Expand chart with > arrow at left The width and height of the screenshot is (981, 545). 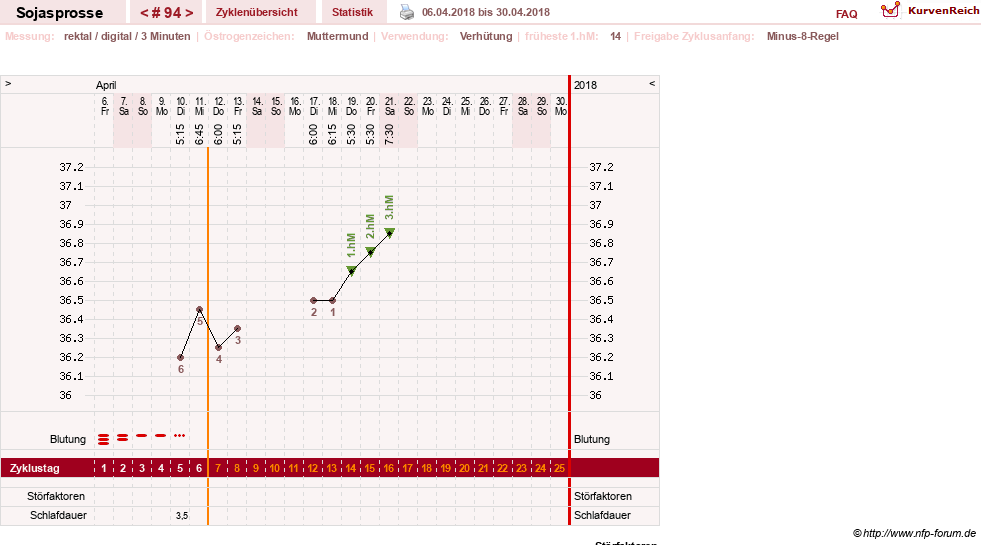coord(8,83)
